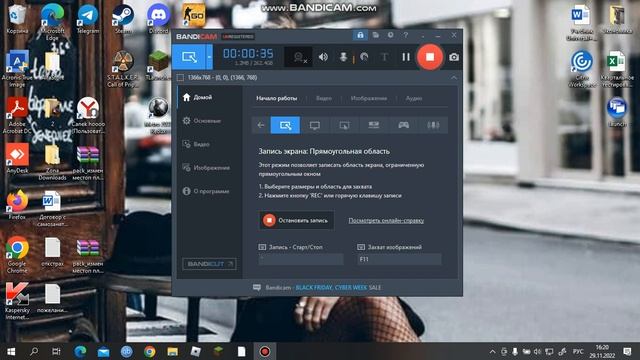Viewport: 640px width, 360px height.
Task: Open File Explorer from the taskbar
Action: 172,351
